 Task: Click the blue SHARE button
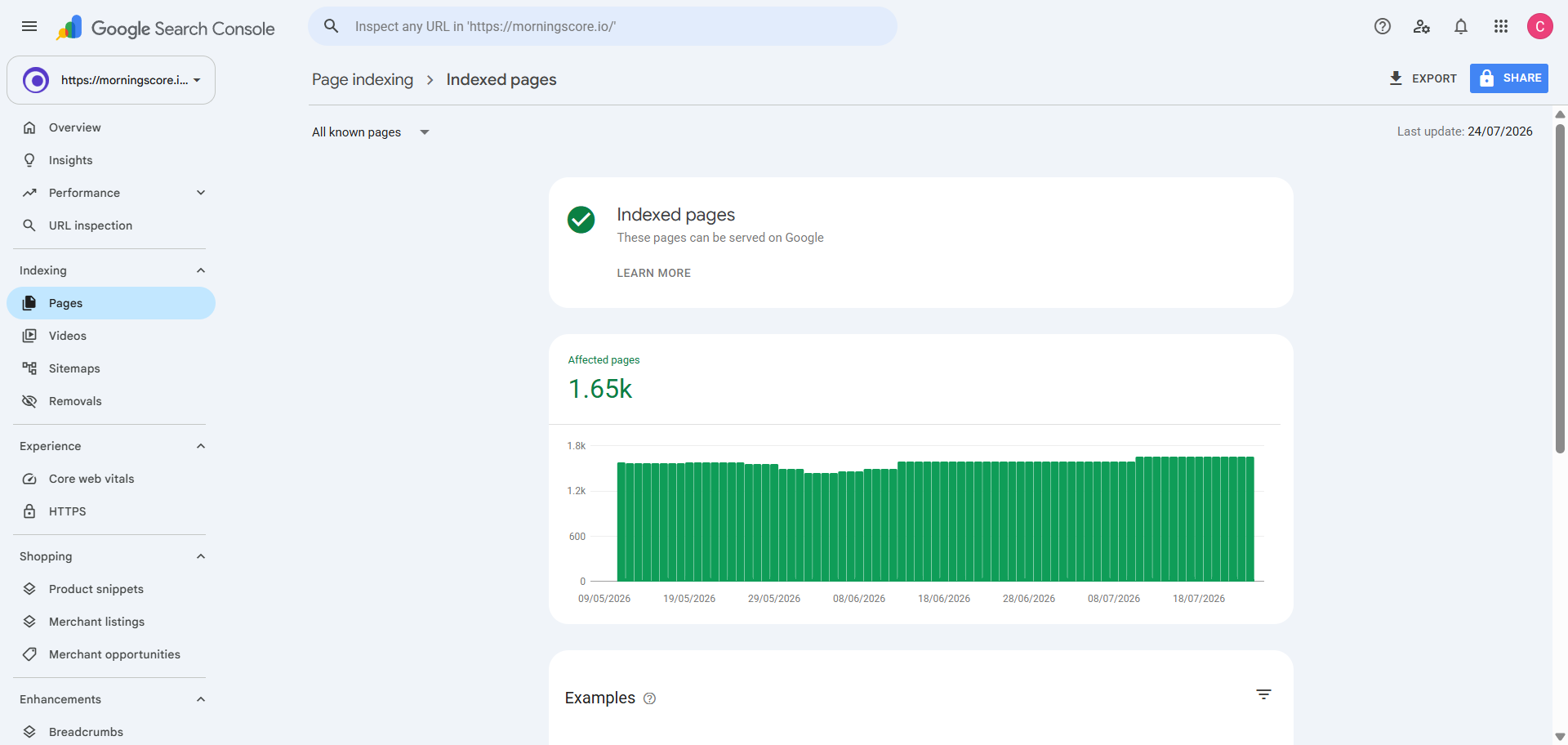[1509, 78]
